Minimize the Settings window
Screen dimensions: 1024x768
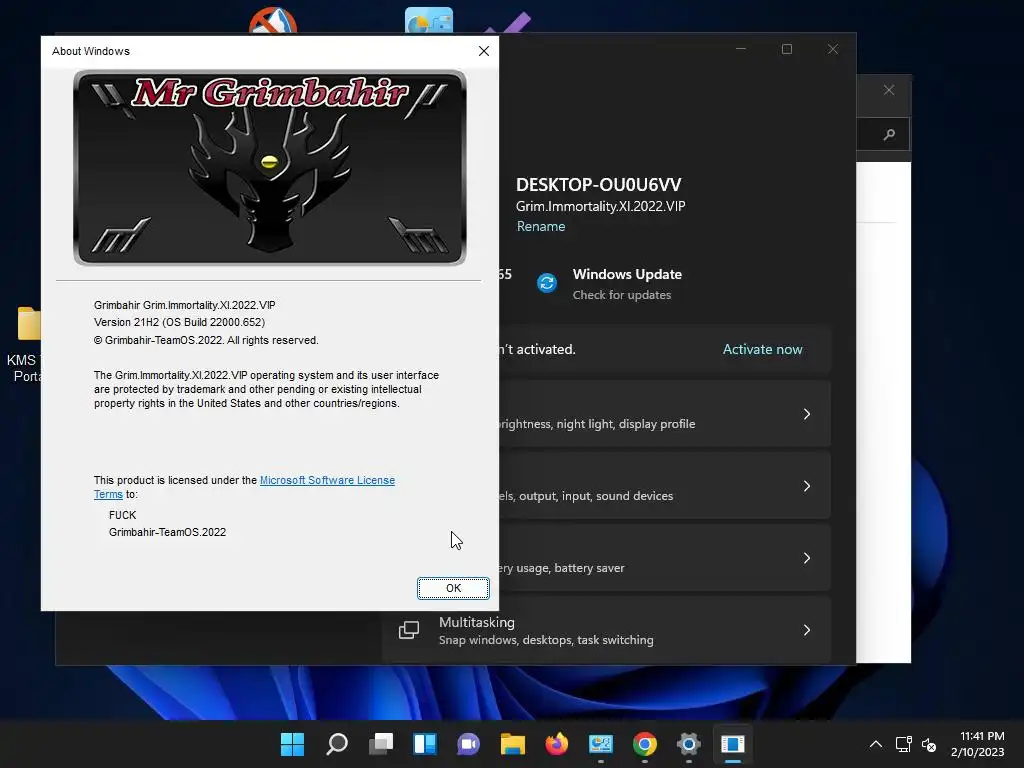pos(741,49)
